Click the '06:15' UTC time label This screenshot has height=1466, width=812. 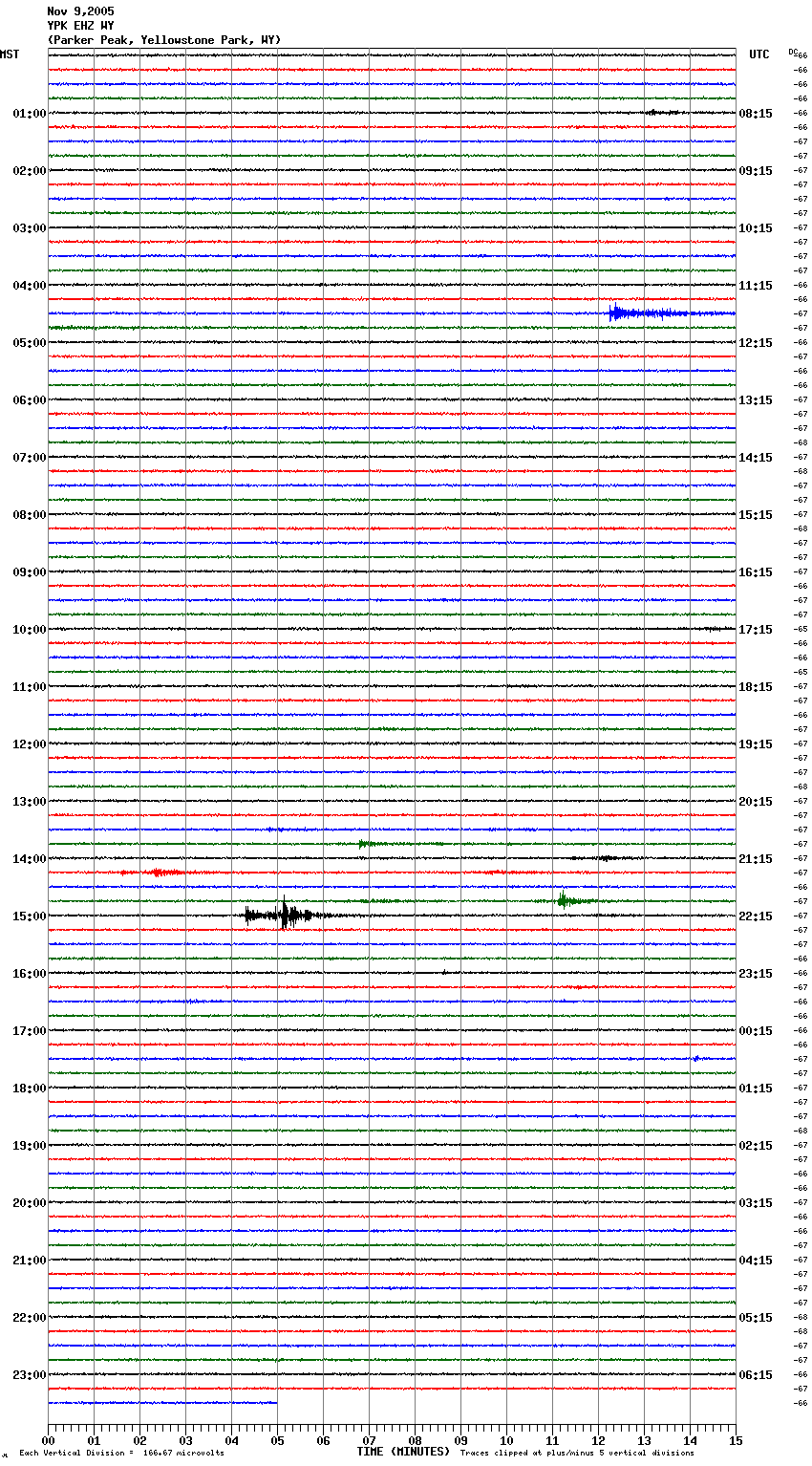(756, 1375)
